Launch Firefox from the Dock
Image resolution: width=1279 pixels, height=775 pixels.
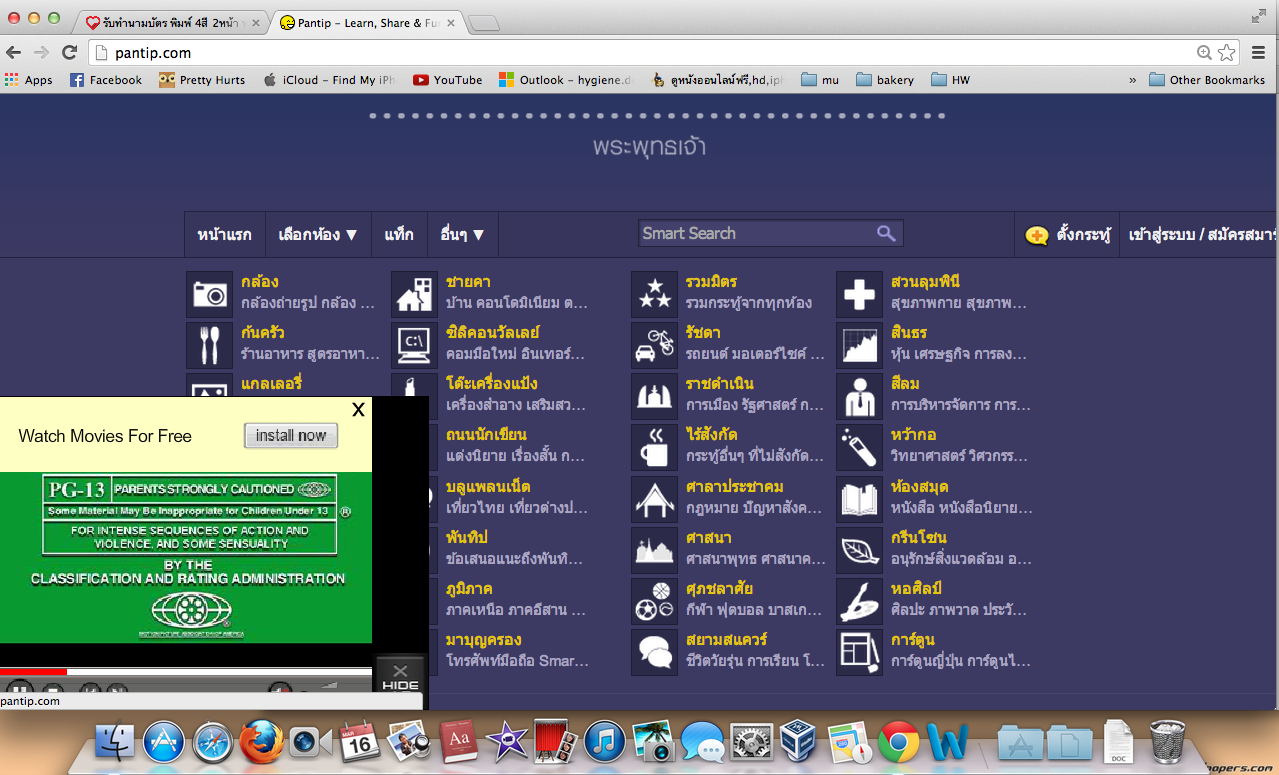261,742
